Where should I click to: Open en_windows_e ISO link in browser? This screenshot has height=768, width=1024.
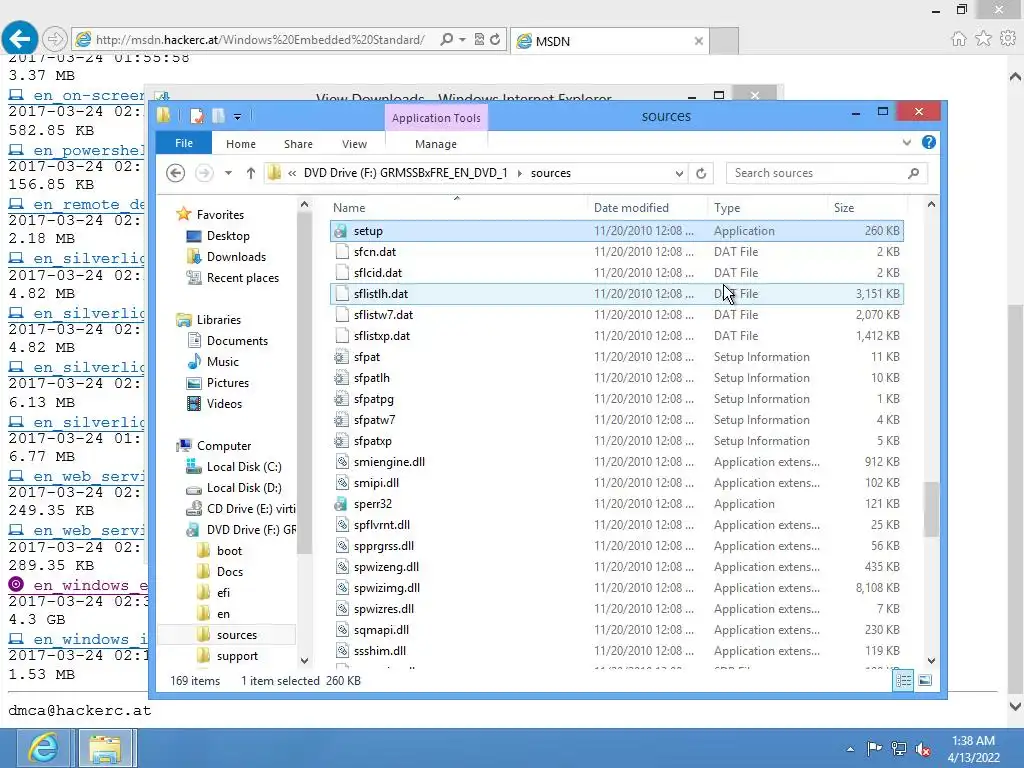(x=90, y=585)
